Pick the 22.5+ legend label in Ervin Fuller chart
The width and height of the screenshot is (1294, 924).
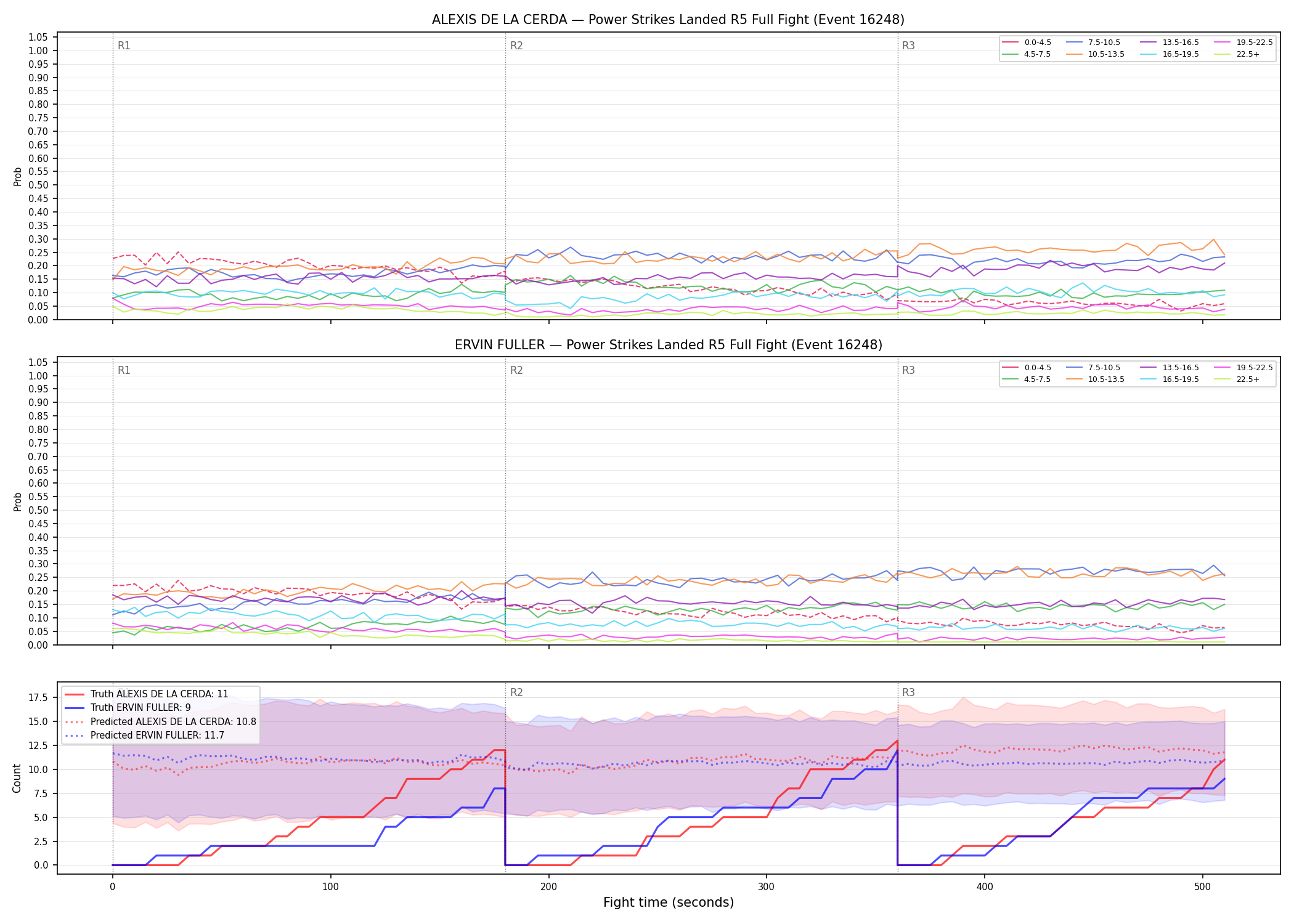pyautogui.click(x=1248, y=379)
